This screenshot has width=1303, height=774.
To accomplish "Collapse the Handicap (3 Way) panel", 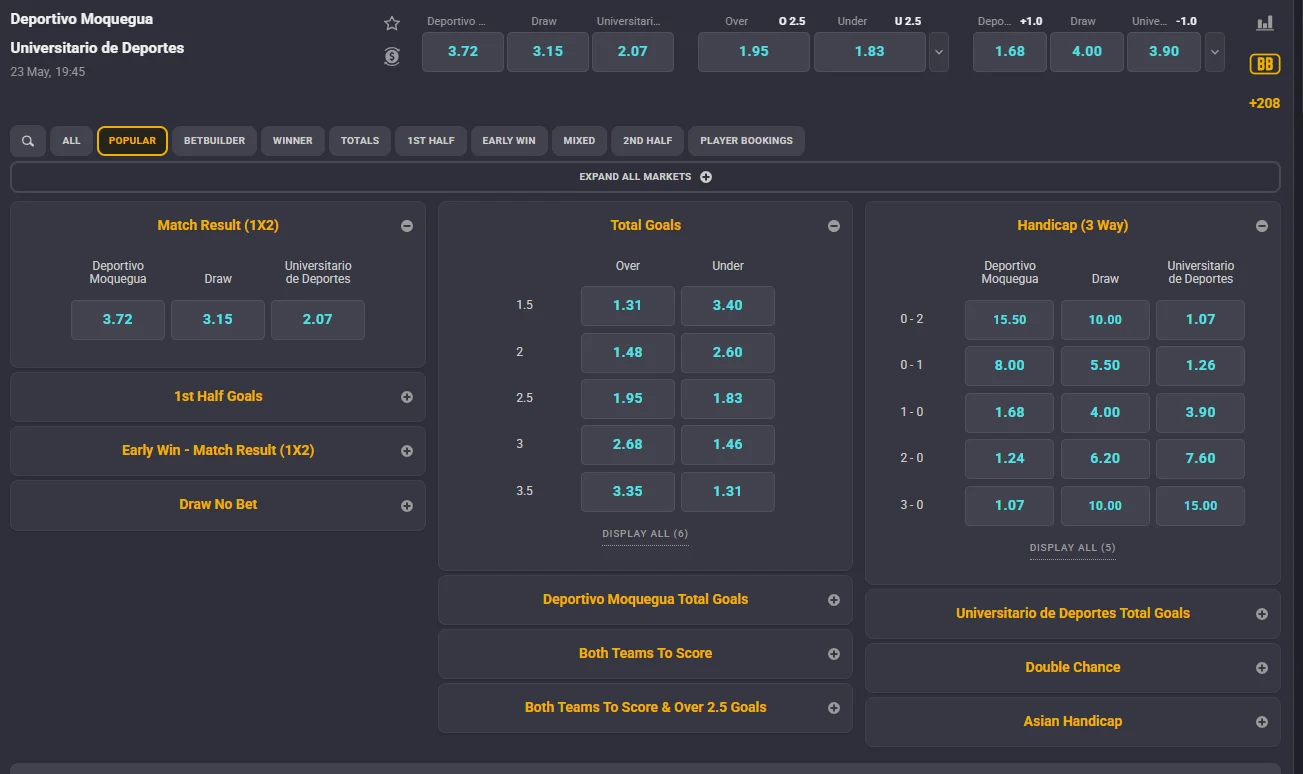I will pos(1262,226).
